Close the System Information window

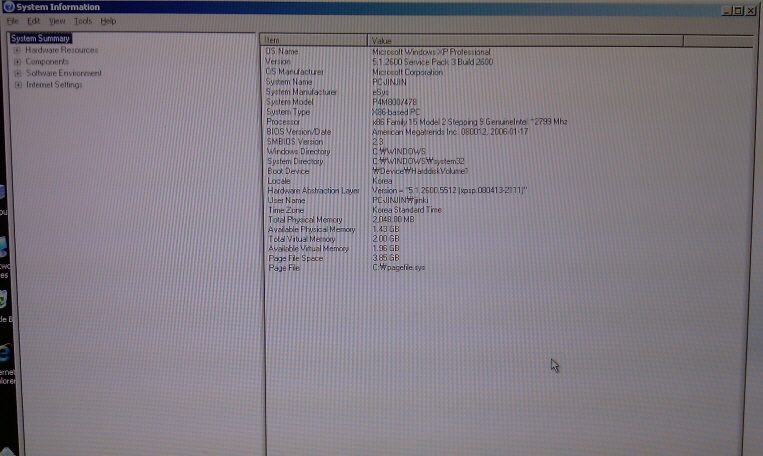coord(750,10)
